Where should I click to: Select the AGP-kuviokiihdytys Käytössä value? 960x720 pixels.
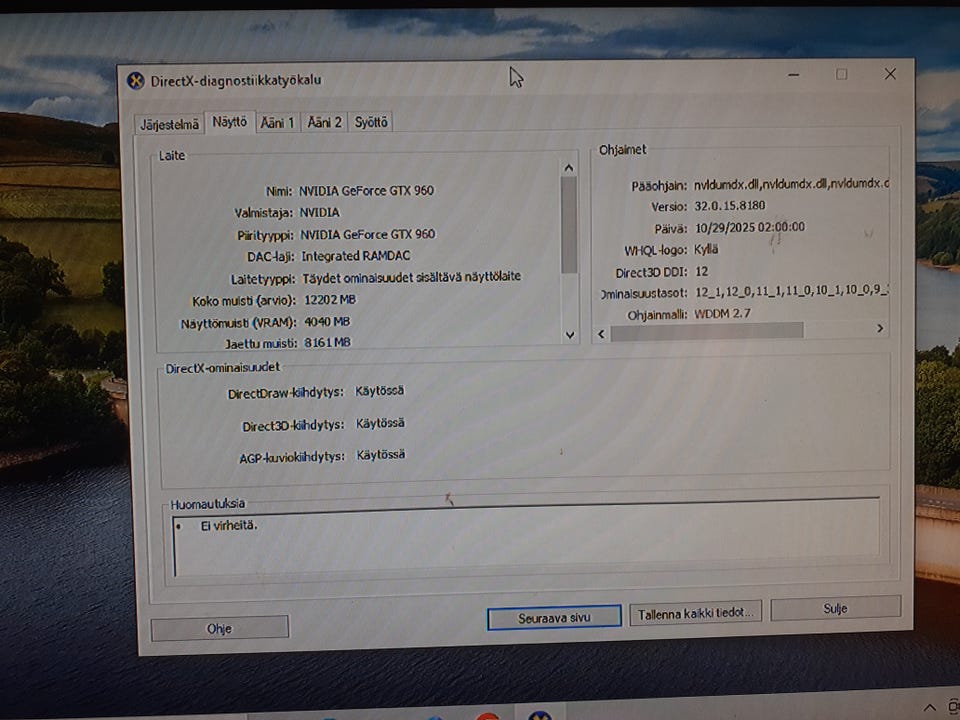[381, 455]
